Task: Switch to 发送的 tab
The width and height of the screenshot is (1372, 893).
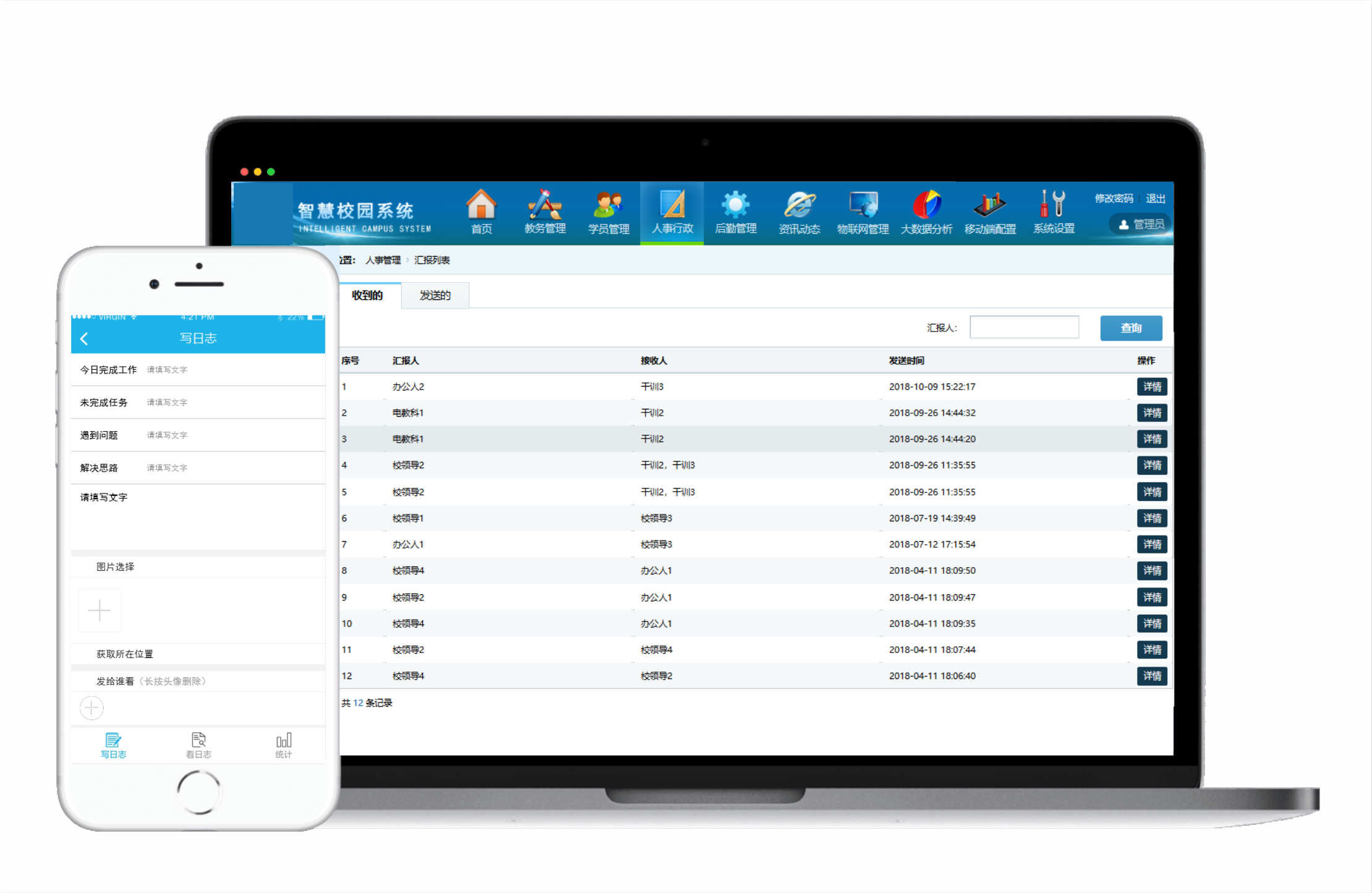Action: point(435,296)
